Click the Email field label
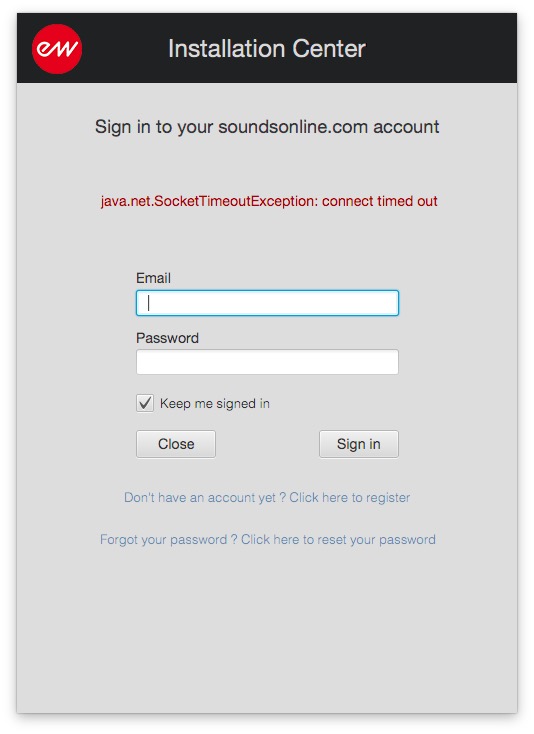The height and width of the screenshot is (734, 534). [x=153, y=278]
